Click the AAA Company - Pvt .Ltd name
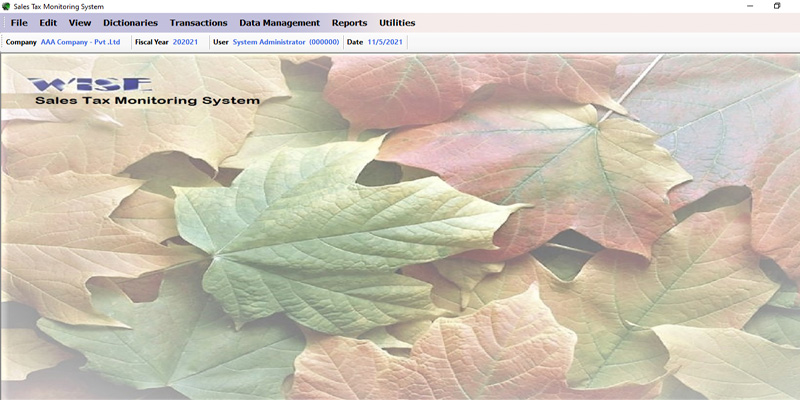The width and height of the screenshot is (800, 400). [80, 43]
